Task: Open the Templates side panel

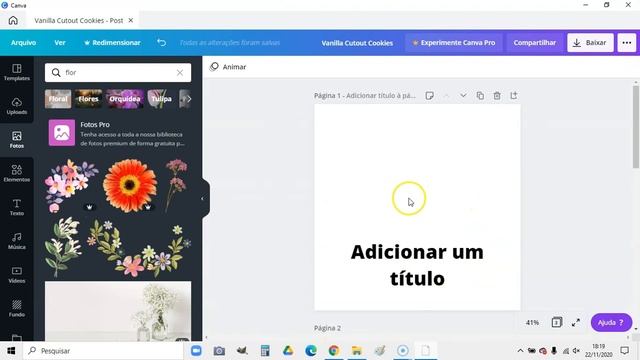Action: coord(17,72)
